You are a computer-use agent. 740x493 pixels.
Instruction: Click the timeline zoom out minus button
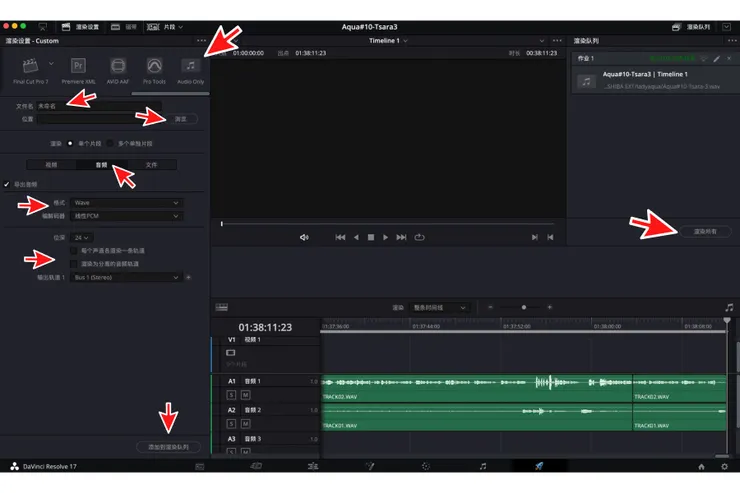pyautogui.click(x=490, y=308)
